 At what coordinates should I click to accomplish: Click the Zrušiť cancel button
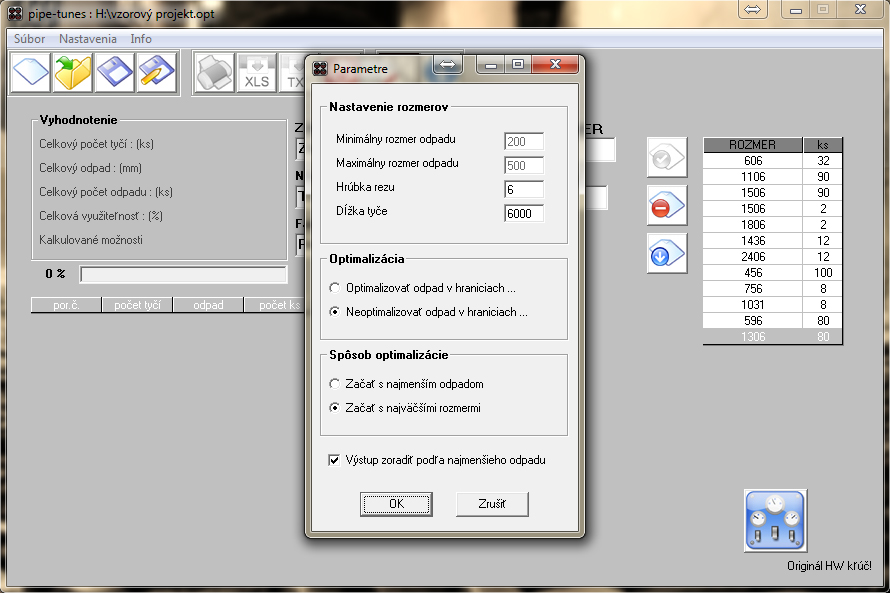click(x=492, y=504)
